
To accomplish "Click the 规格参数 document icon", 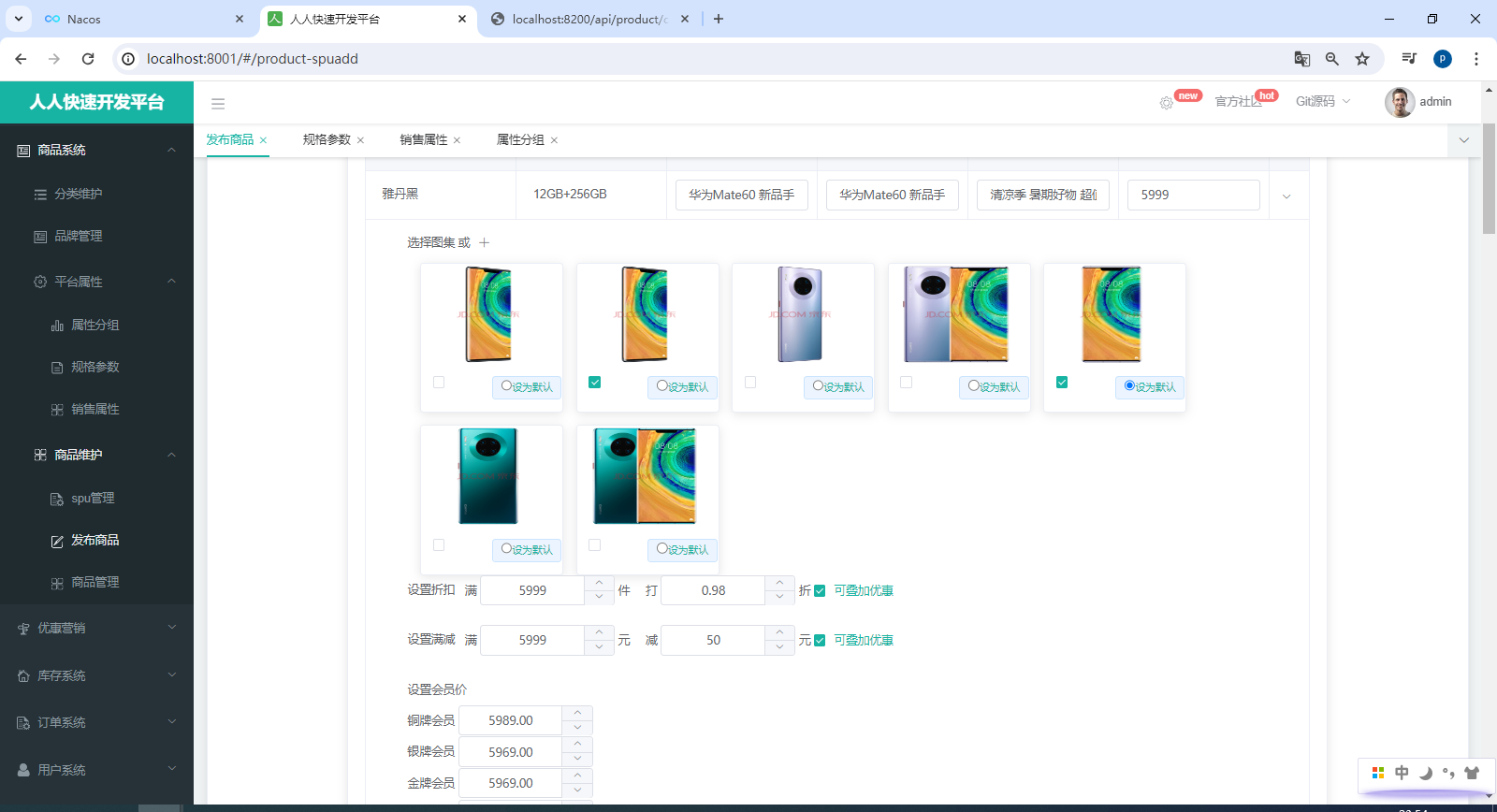I will click(x=57, y=368).
